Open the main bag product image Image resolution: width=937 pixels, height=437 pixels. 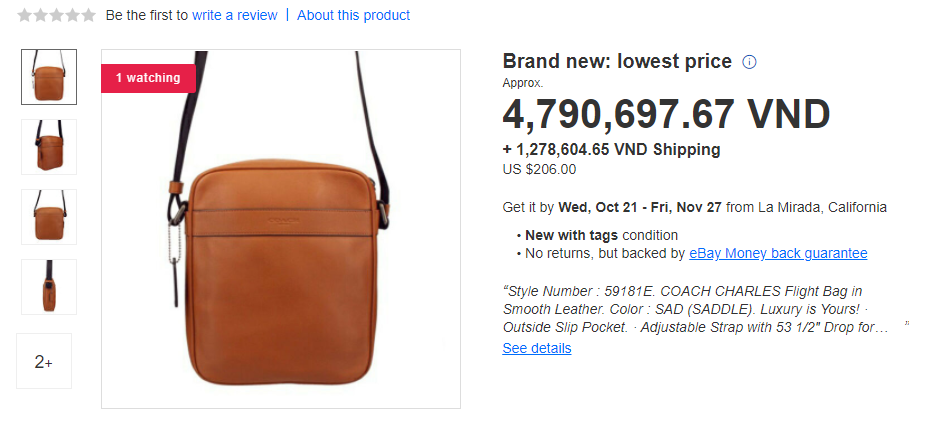281,229
